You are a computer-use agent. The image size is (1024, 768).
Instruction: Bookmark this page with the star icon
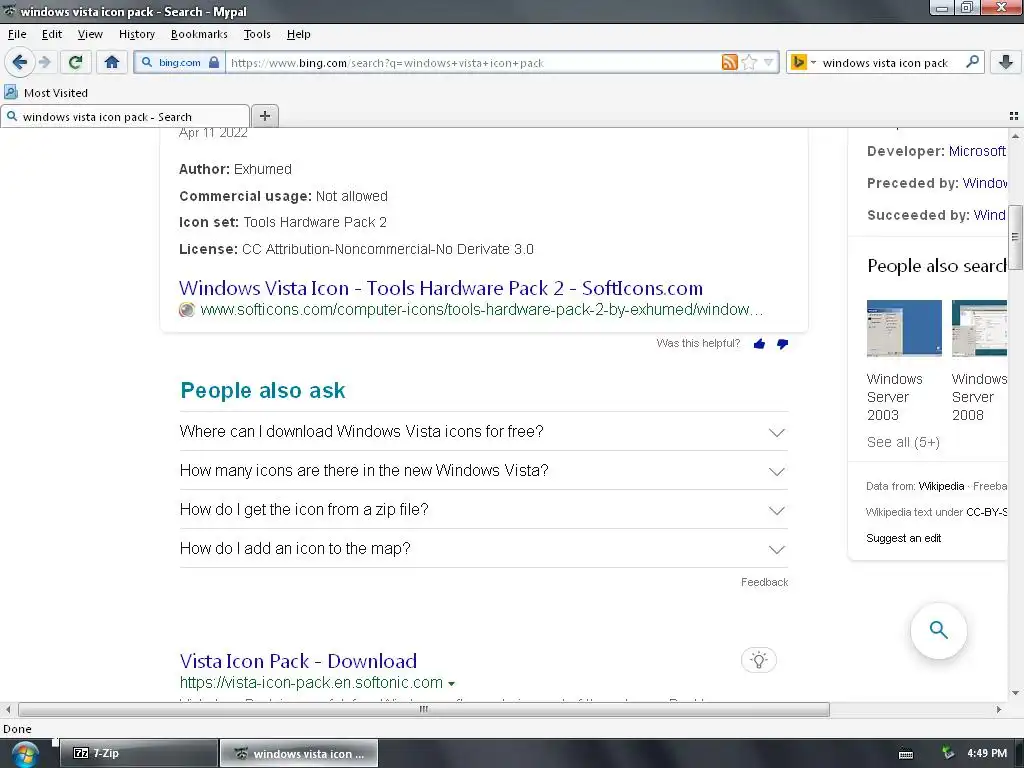point(749,63)
